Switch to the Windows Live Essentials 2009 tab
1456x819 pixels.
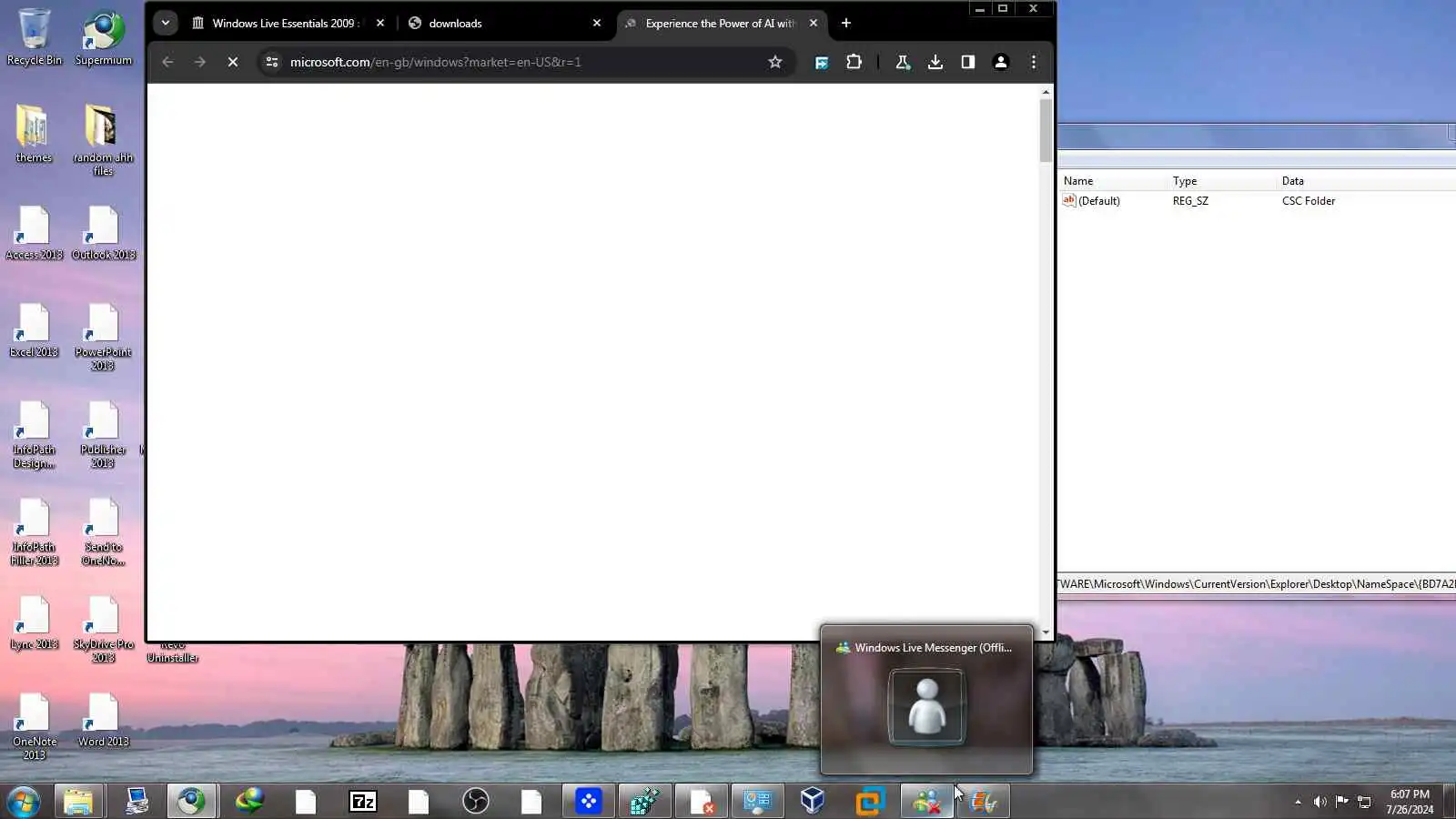(287, 23)
